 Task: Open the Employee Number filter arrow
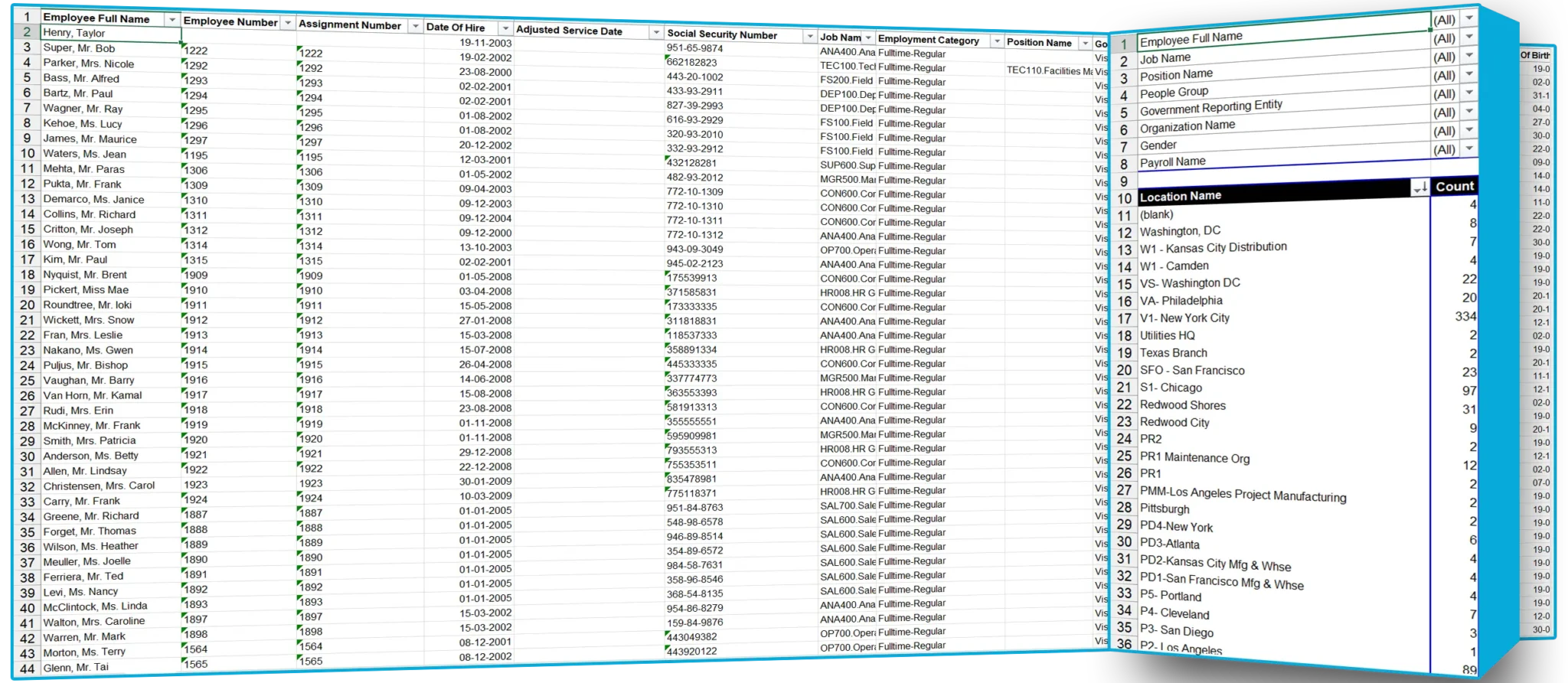click(288, 23)
